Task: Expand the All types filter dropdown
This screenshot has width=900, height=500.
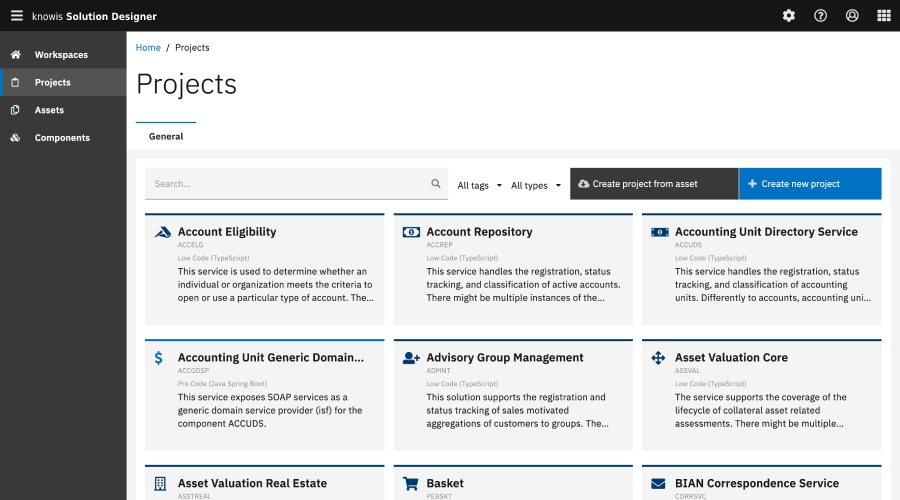Action: pos(536,185)
